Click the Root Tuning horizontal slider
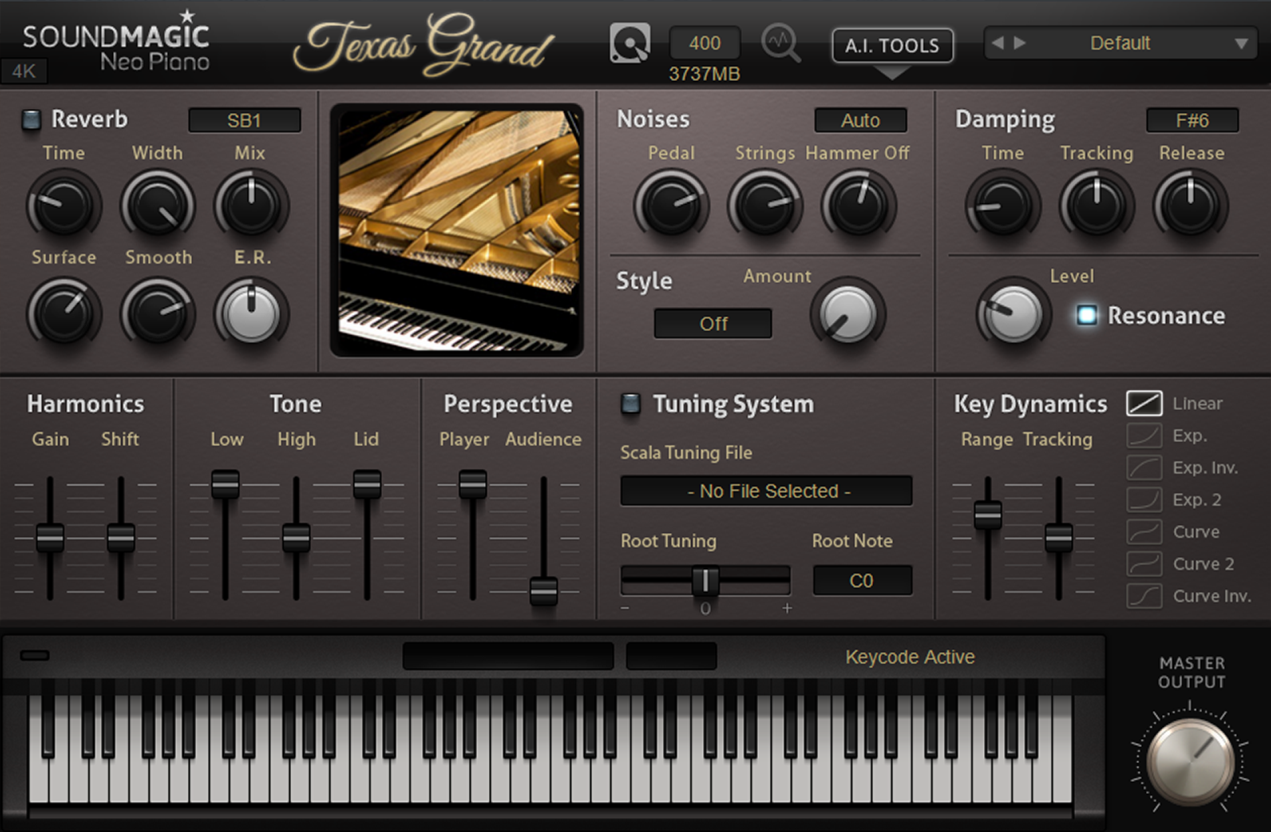 [x=705, y=580]
